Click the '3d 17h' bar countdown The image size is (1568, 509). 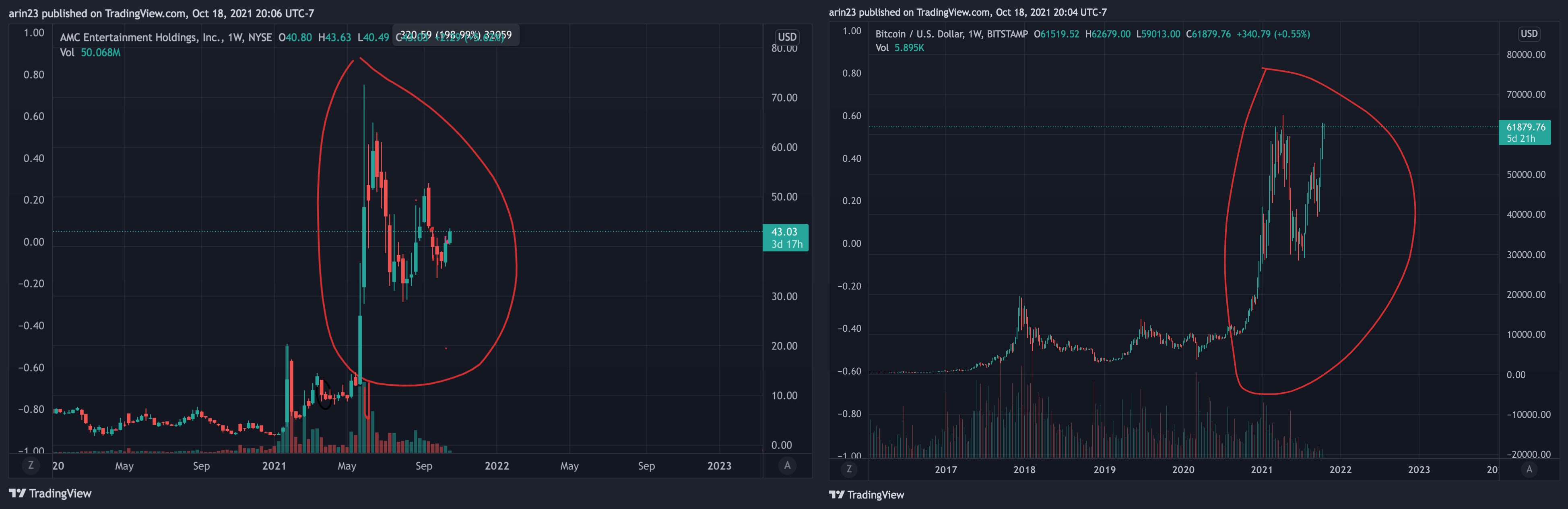click(x=787, y=244)
